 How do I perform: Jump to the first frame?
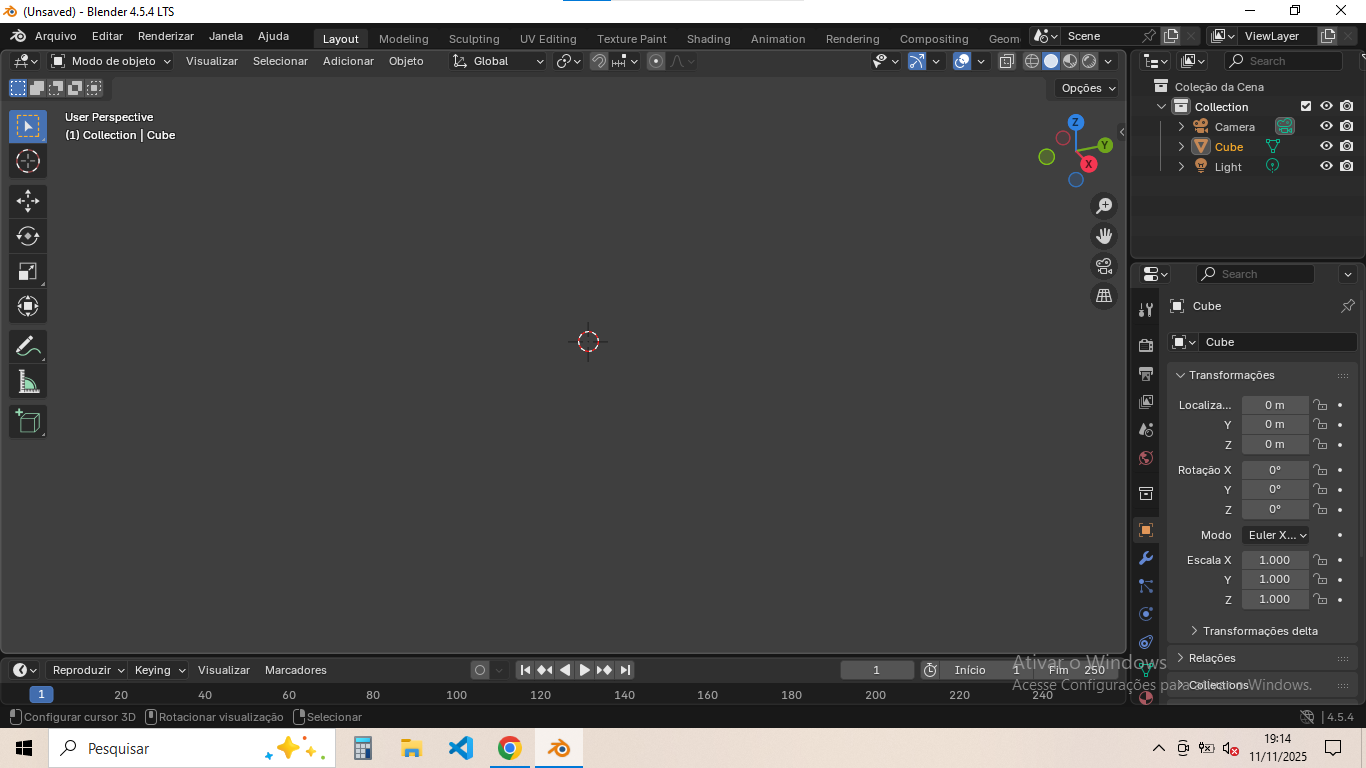[x=525, y=670]
